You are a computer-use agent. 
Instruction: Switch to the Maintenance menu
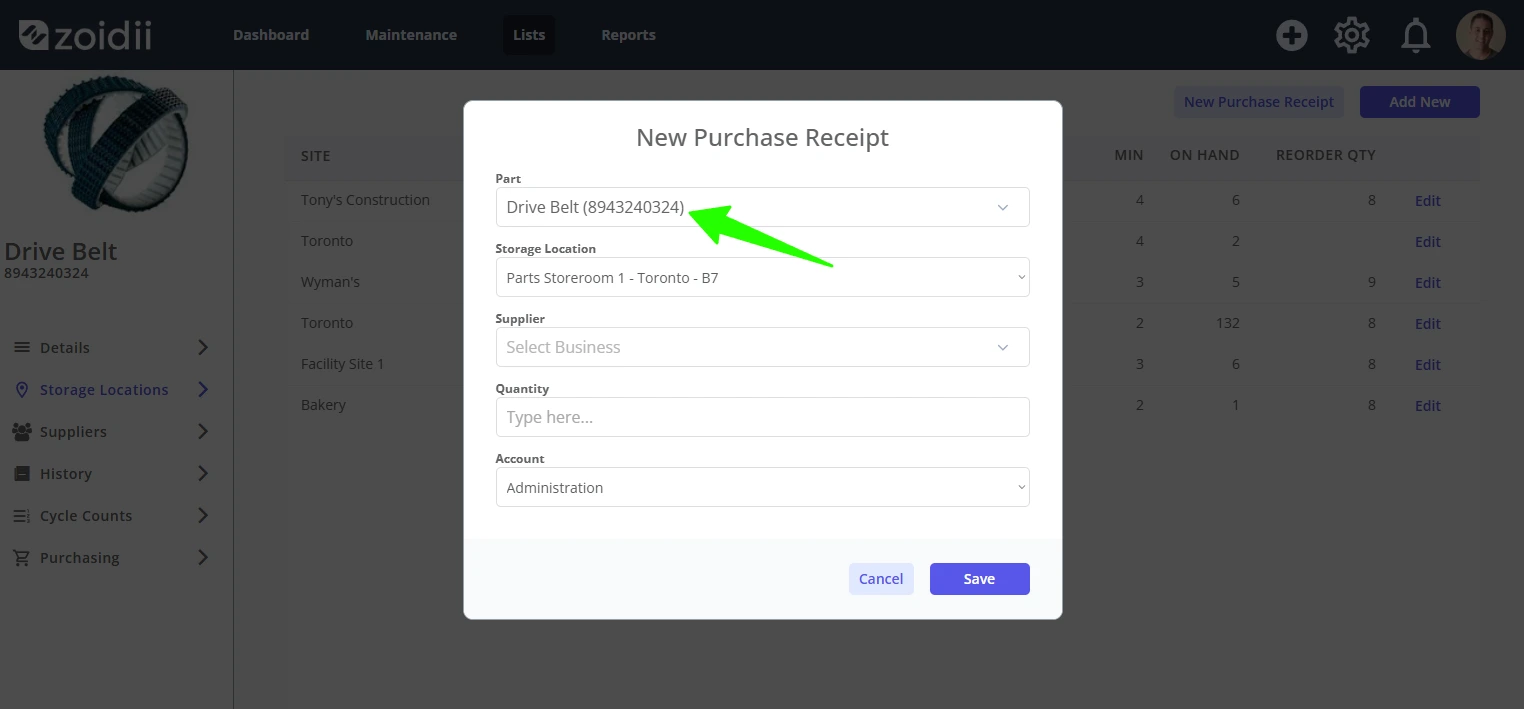tap(411, 35)
